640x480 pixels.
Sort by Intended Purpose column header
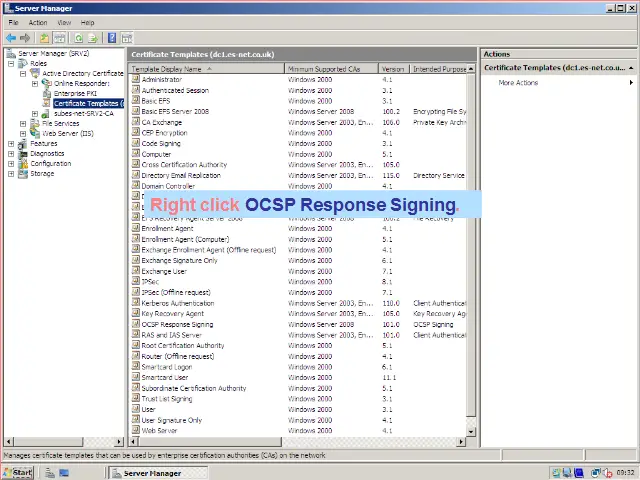coord(438,69)
